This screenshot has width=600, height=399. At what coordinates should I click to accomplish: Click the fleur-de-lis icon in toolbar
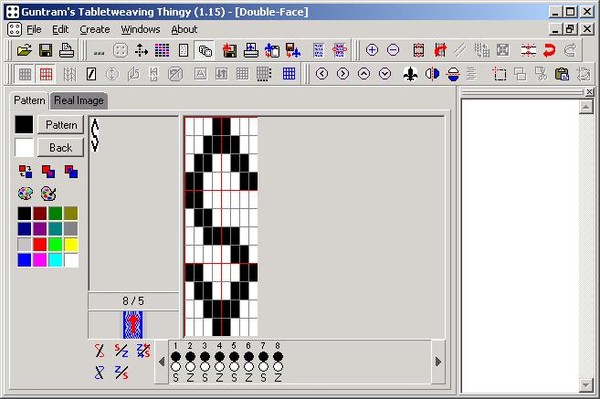coord(411,74)
